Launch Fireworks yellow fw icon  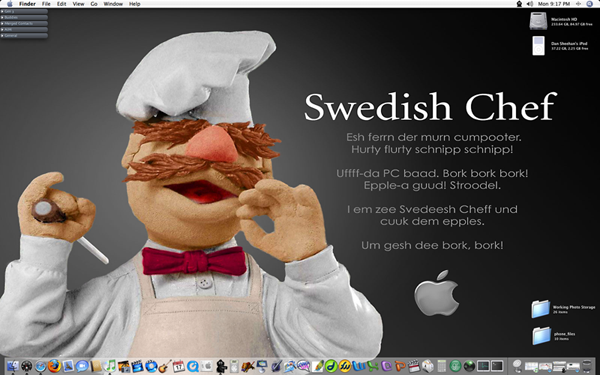point(345,366)
